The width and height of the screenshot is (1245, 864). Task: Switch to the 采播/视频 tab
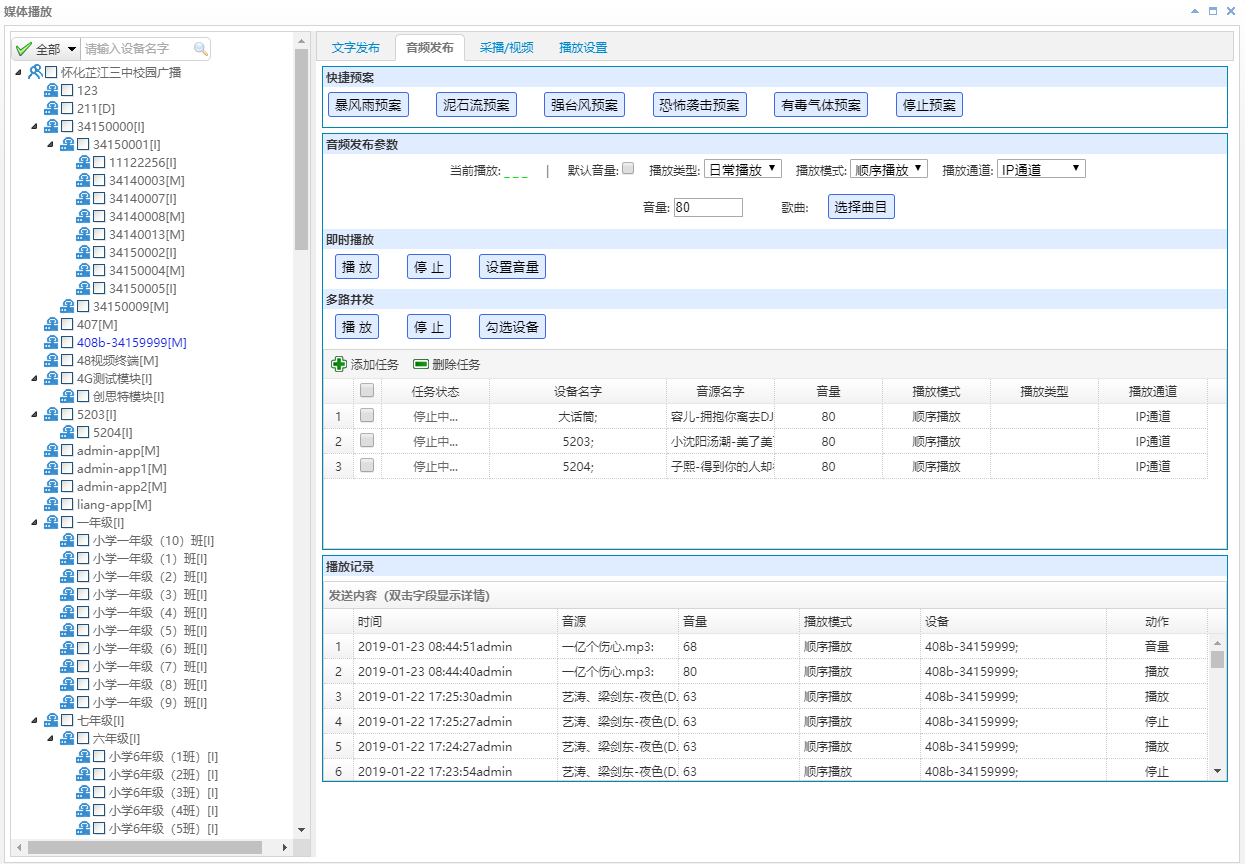[x=506, y=46]
